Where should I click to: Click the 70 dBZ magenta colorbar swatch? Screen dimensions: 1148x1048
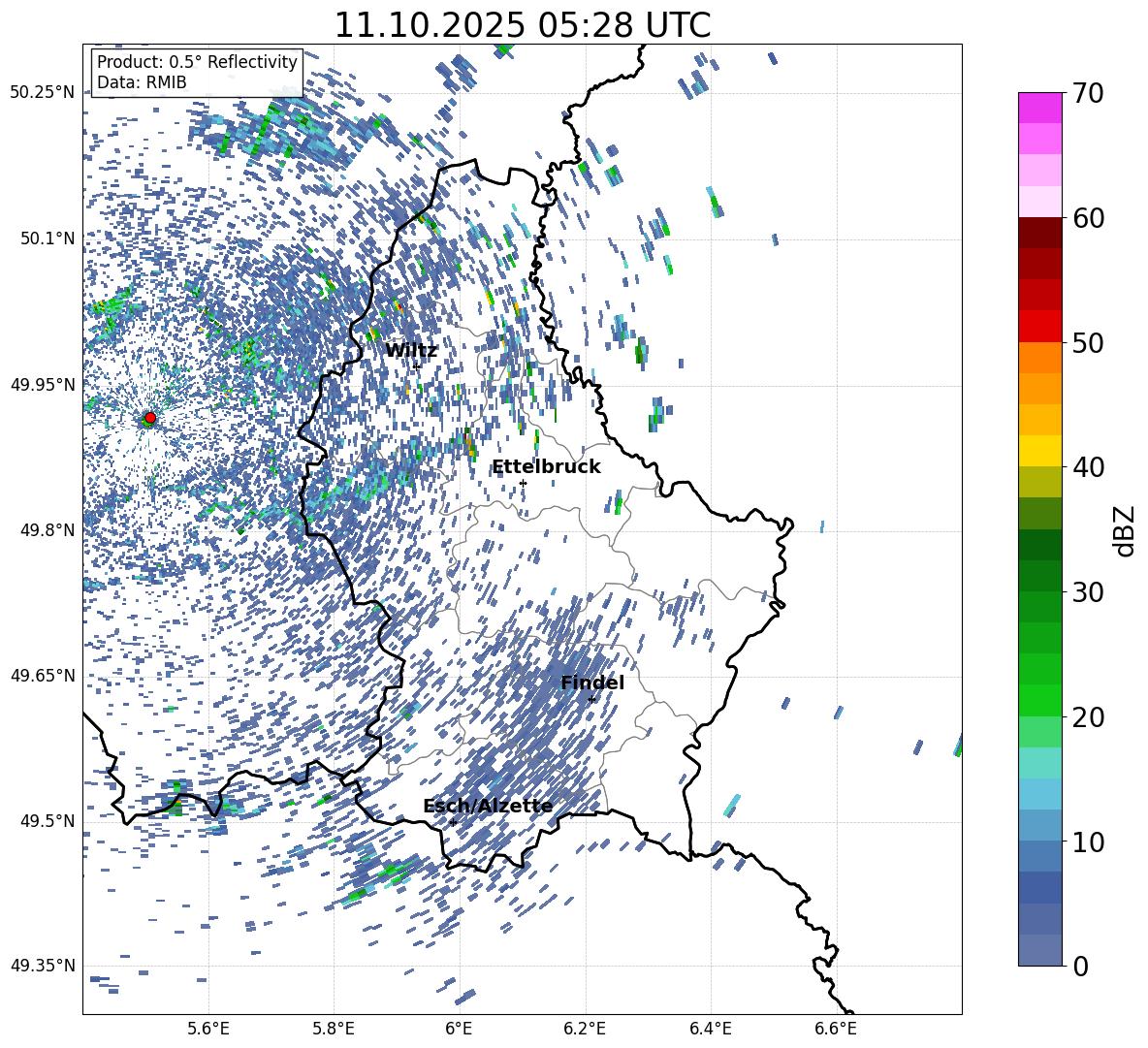coord(1039,108)
